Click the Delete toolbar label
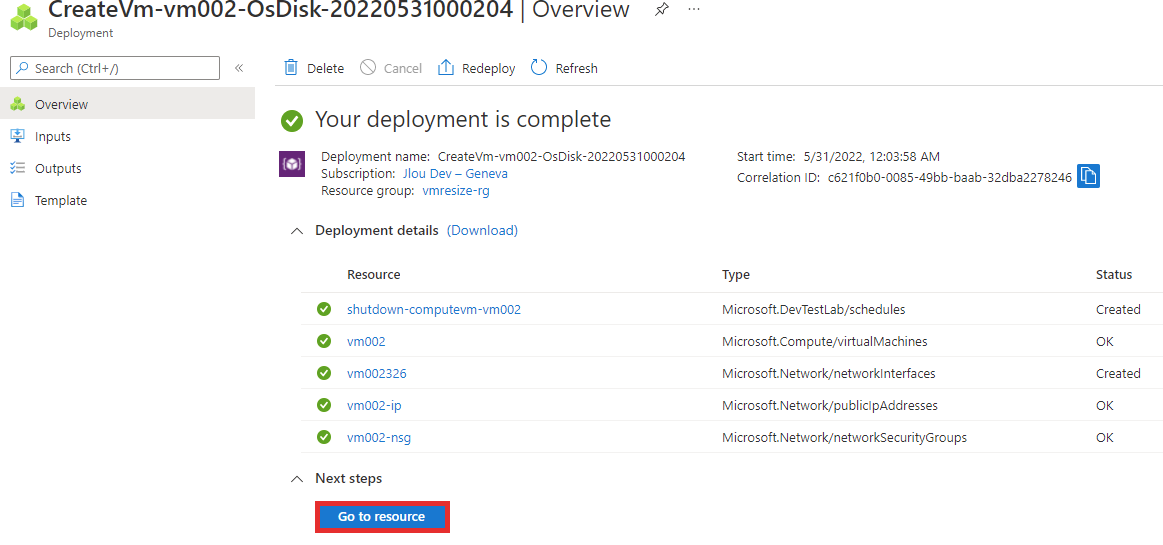 326,68
